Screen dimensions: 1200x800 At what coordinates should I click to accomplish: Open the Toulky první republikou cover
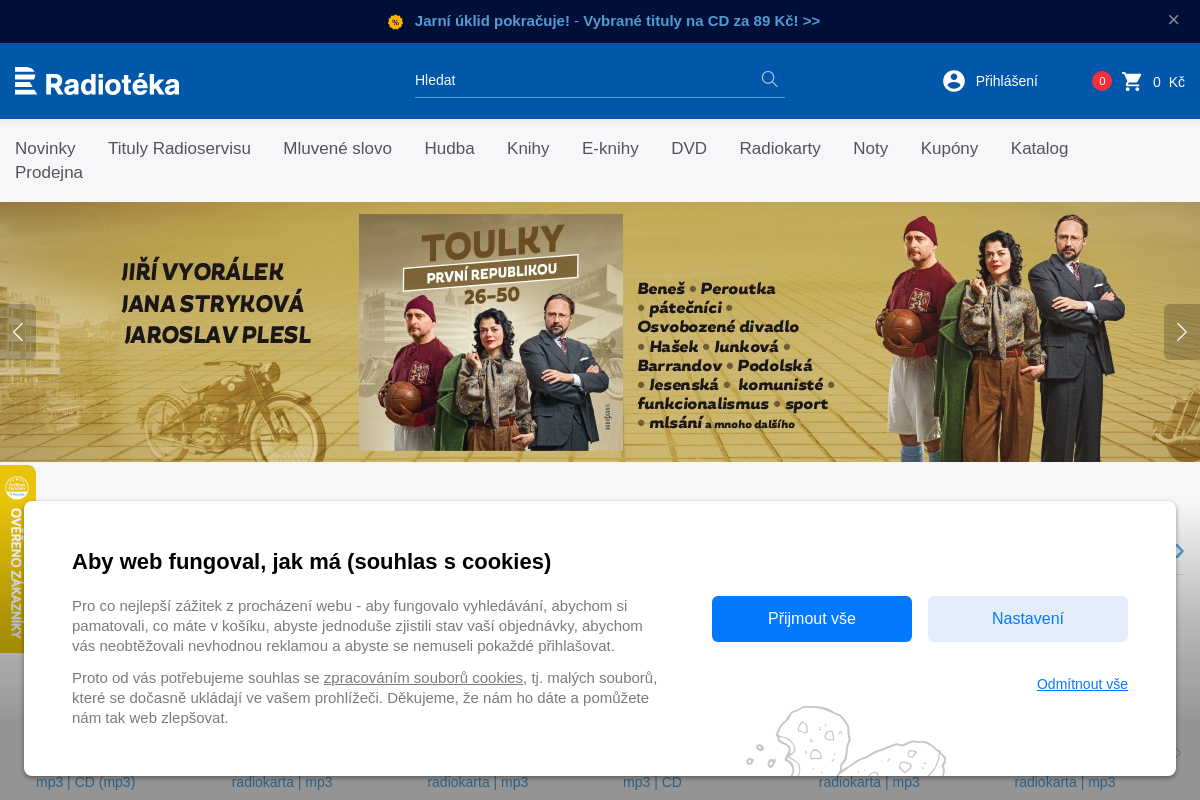(491, 332)
